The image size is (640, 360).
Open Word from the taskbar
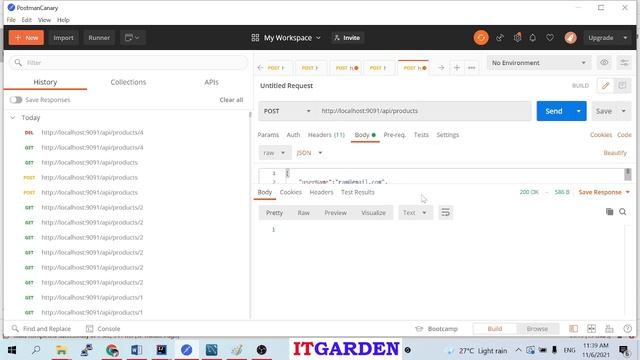(x=136, y=350)
